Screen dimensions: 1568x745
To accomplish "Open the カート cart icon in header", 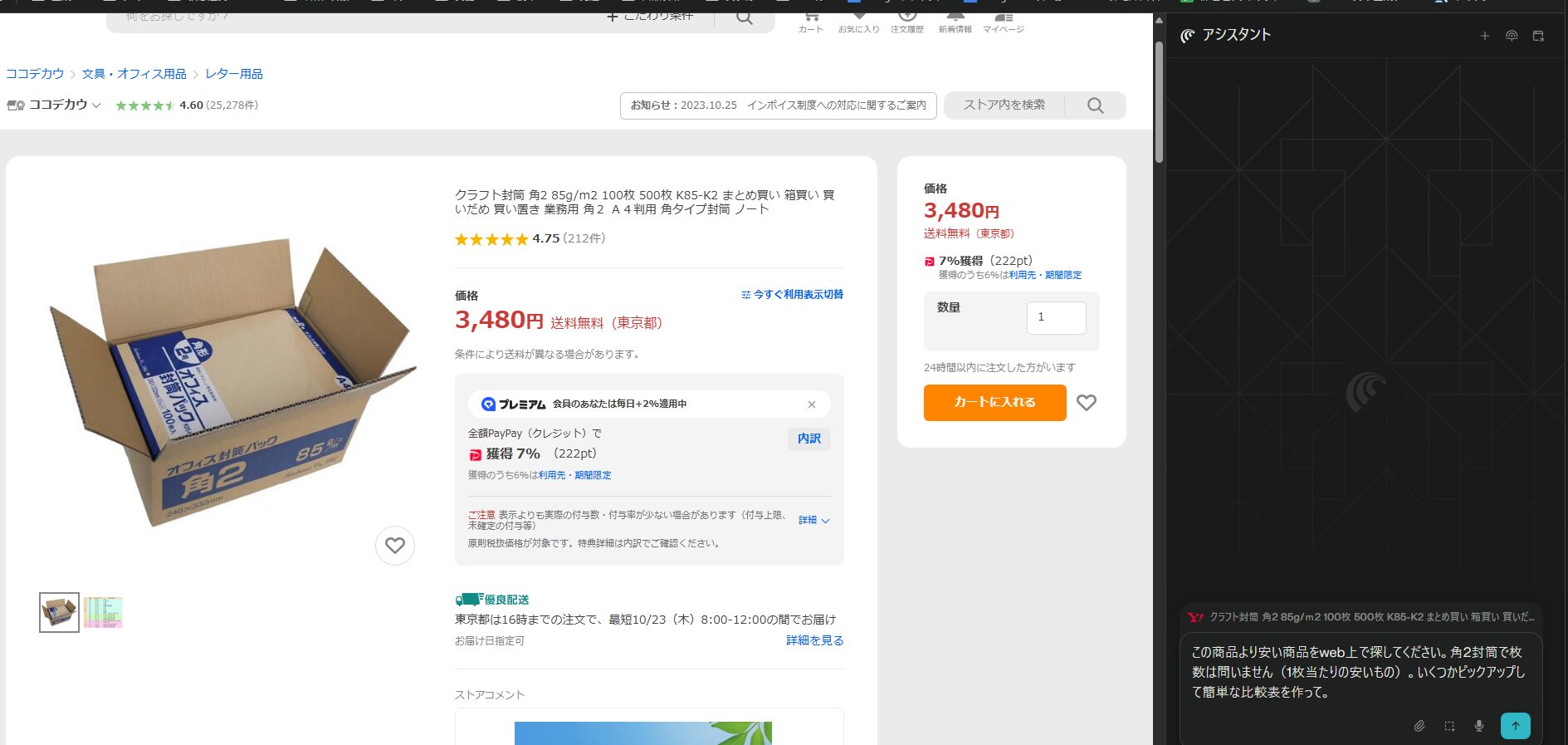I will (810, 22).
